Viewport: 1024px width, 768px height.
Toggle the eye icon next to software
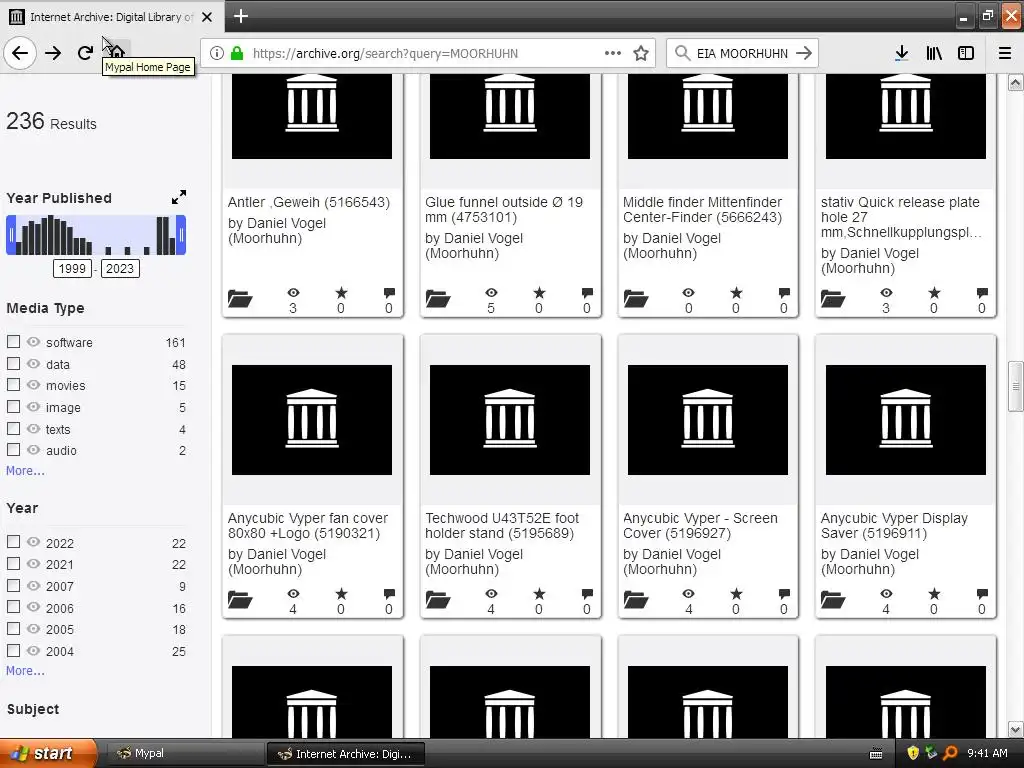tap(33, 342)
